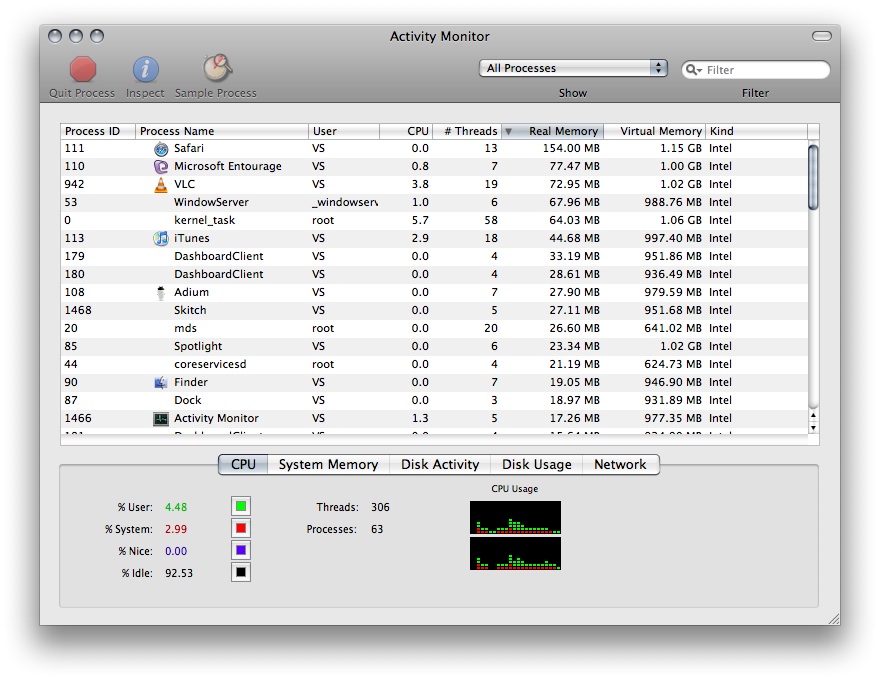Click the Sample Process magnifier icon

pos(217,68)
